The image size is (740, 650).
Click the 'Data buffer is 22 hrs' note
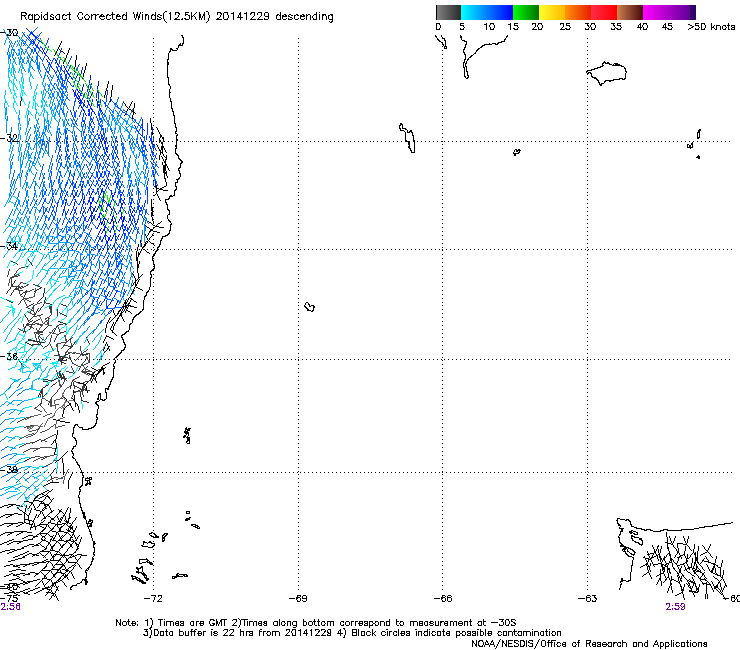(353, 633)
